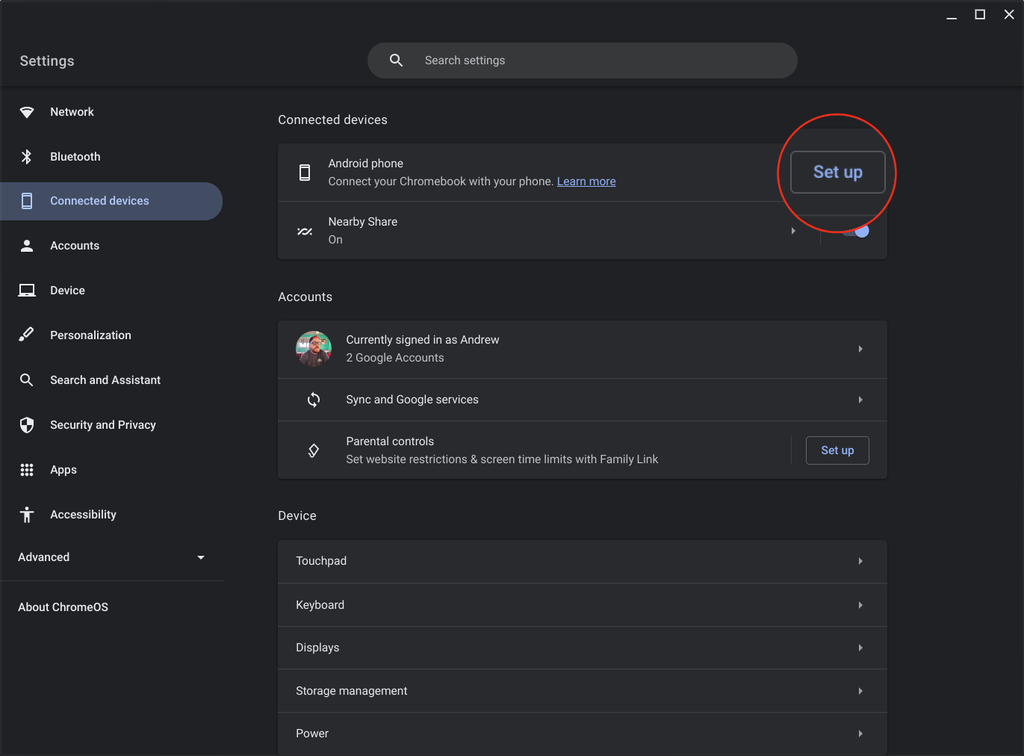Click the Device laptop icon
This screenshot has width=1024, height=756.
point(27,291)
